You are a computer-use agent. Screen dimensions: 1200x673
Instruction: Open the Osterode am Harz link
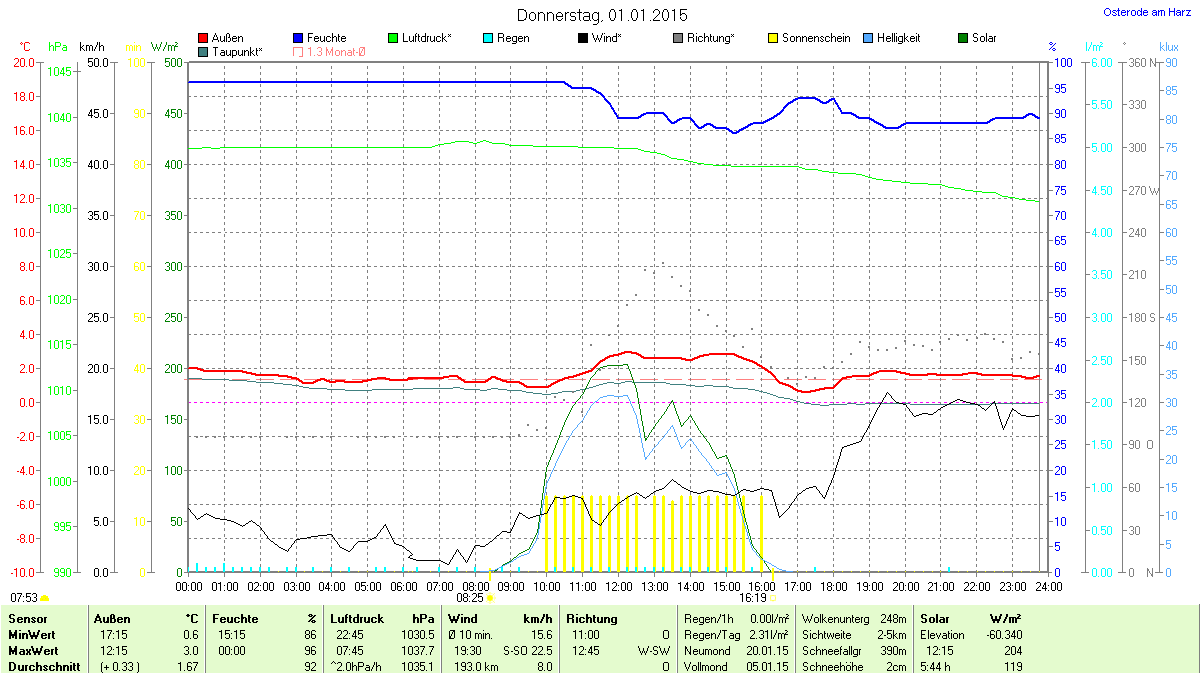(x=1139, y=12)
